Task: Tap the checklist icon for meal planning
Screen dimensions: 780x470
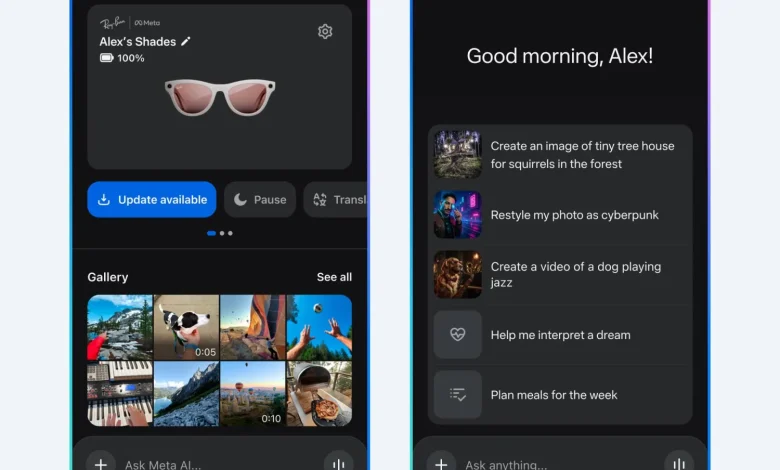Action: point(458,394)
